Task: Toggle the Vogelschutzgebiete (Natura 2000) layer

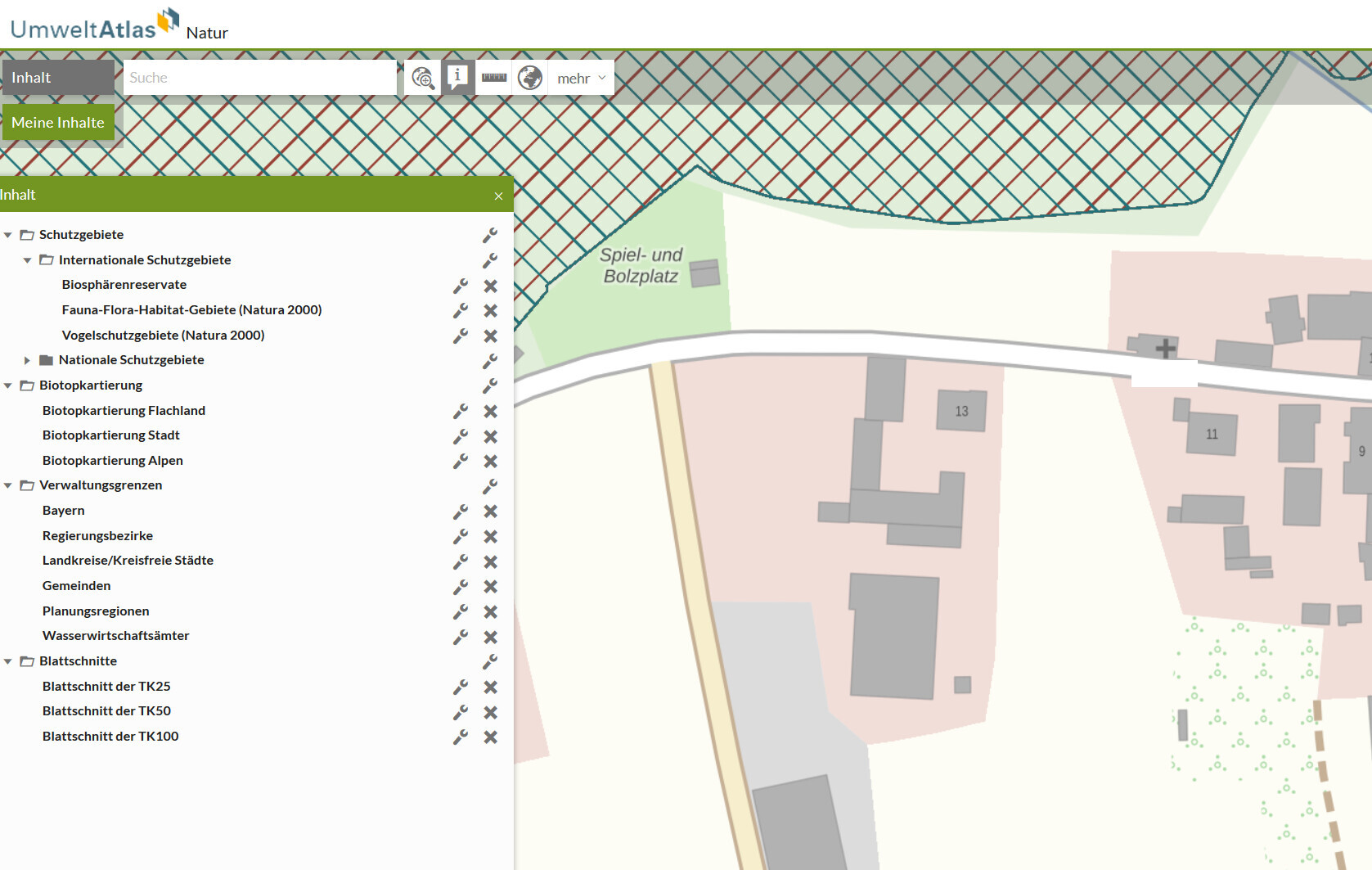Action: pos(163,336)
